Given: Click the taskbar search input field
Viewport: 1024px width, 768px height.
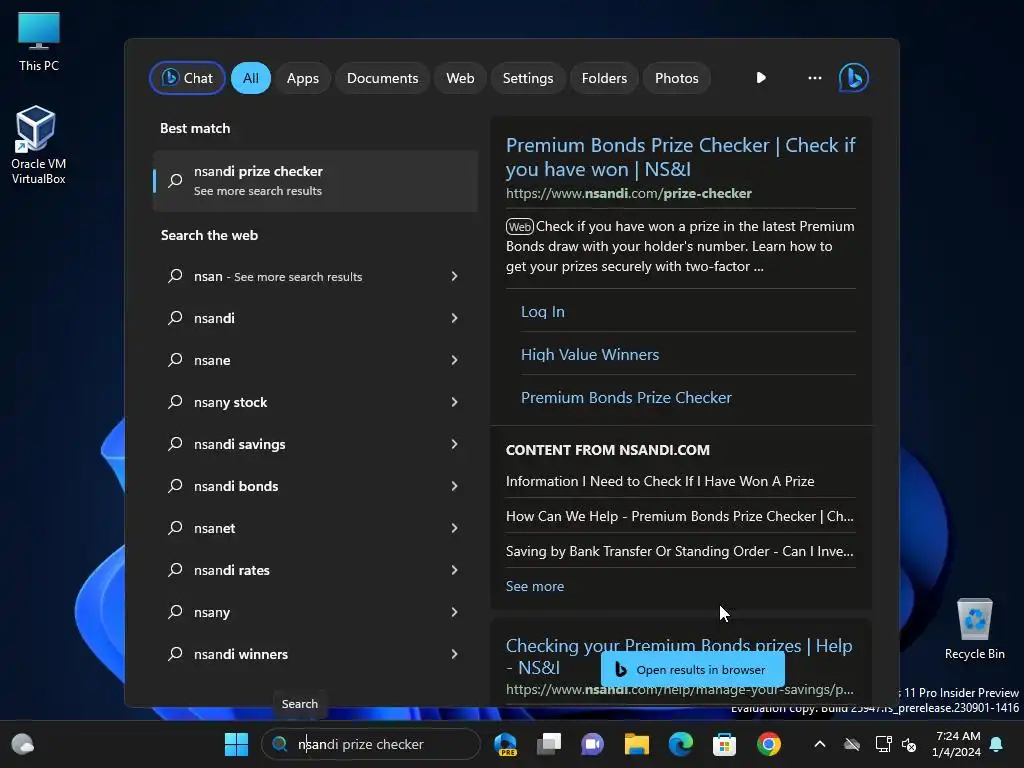Looking at the screenshot, I should 371,744.
